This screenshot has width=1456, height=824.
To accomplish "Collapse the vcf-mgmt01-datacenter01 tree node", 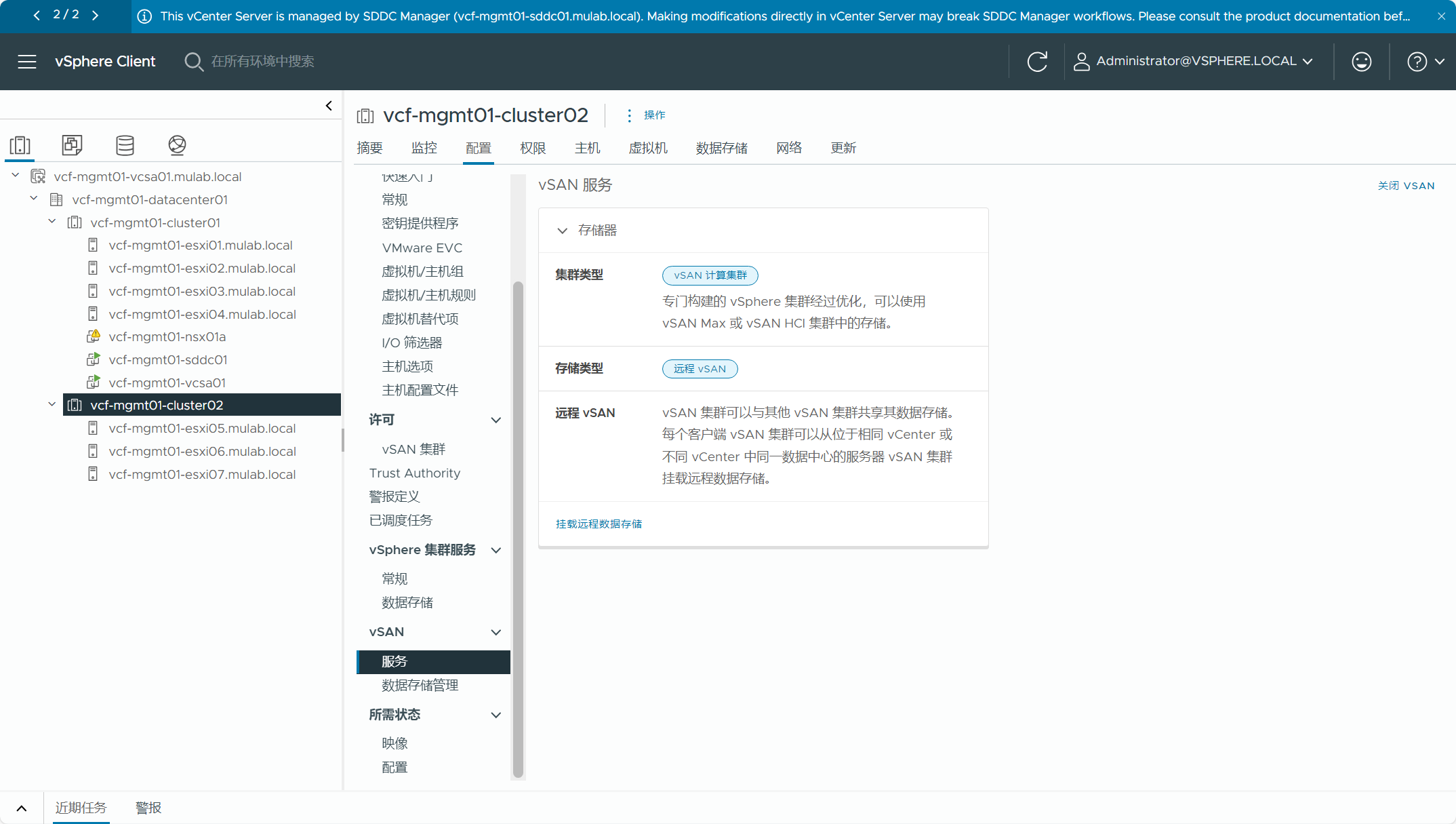I will (x=34, y=199).
